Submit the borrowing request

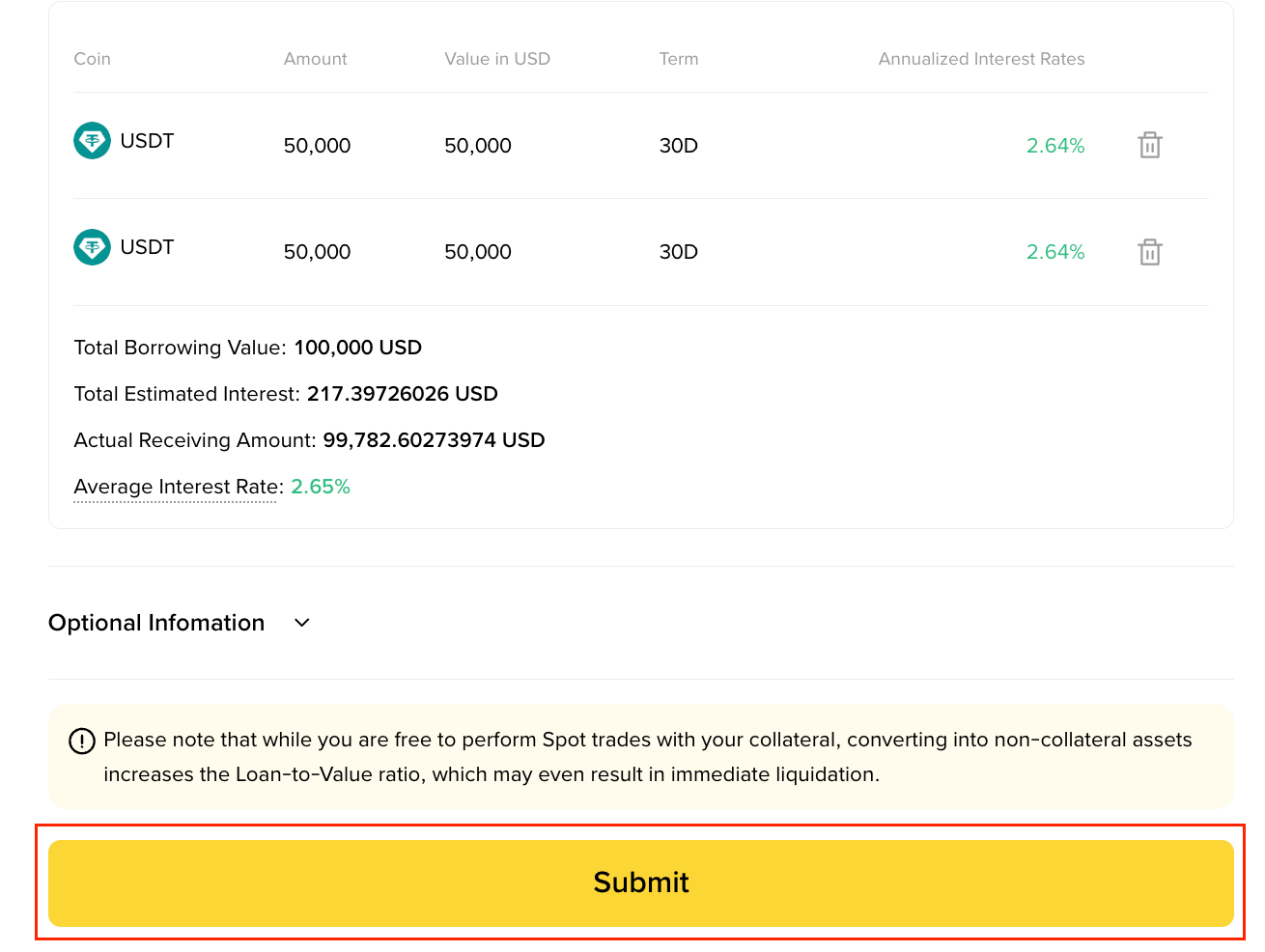[641, 882]
